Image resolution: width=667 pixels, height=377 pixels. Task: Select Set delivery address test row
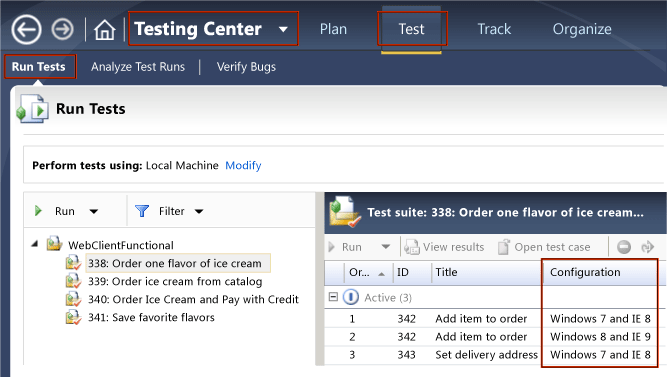tap(491, 354)
